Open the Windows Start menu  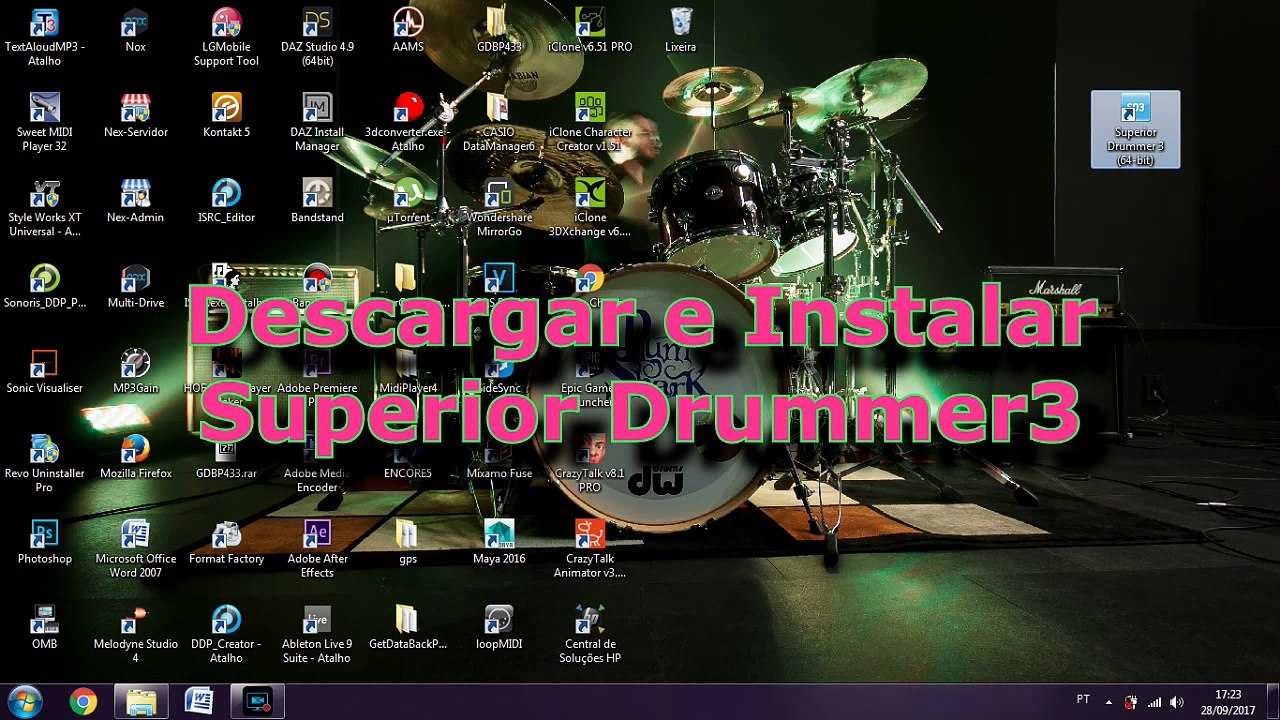(24, 702)
